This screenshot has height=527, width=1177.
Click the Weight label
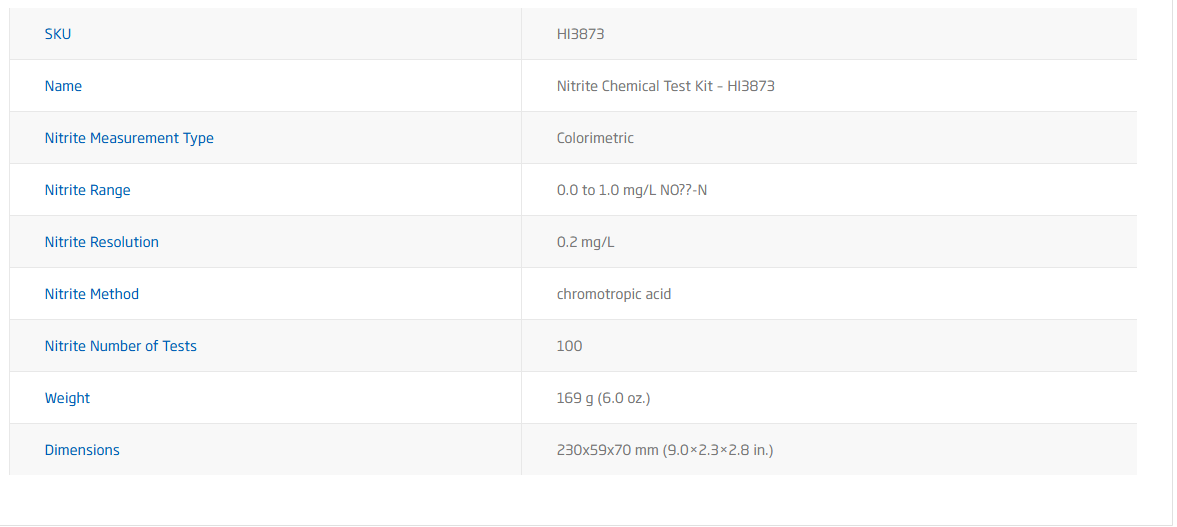coord(67,398)
